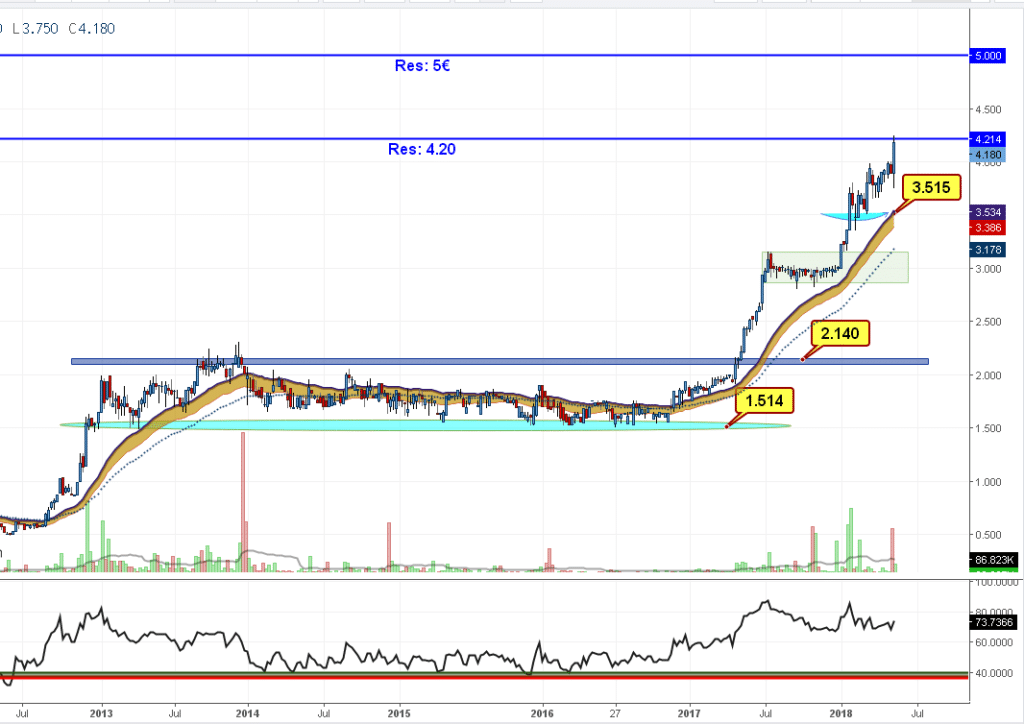Select the cyan ellipse support zone at 1.500

click(x=425, y=425)
